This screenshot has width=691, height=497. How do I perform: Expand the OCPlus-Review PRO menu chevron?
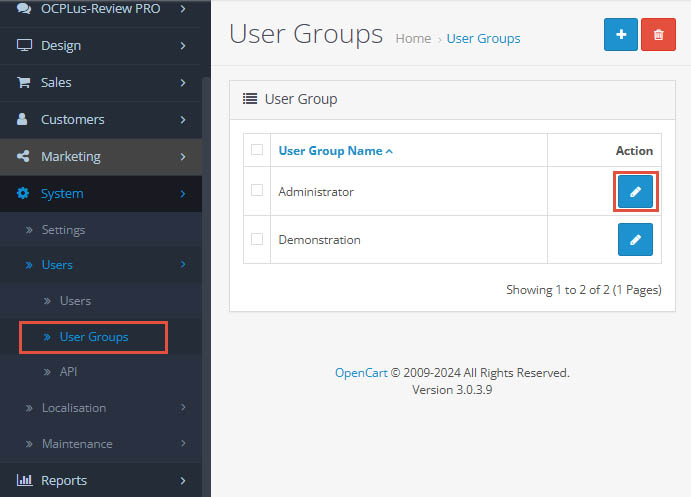(x=183, y=8)
